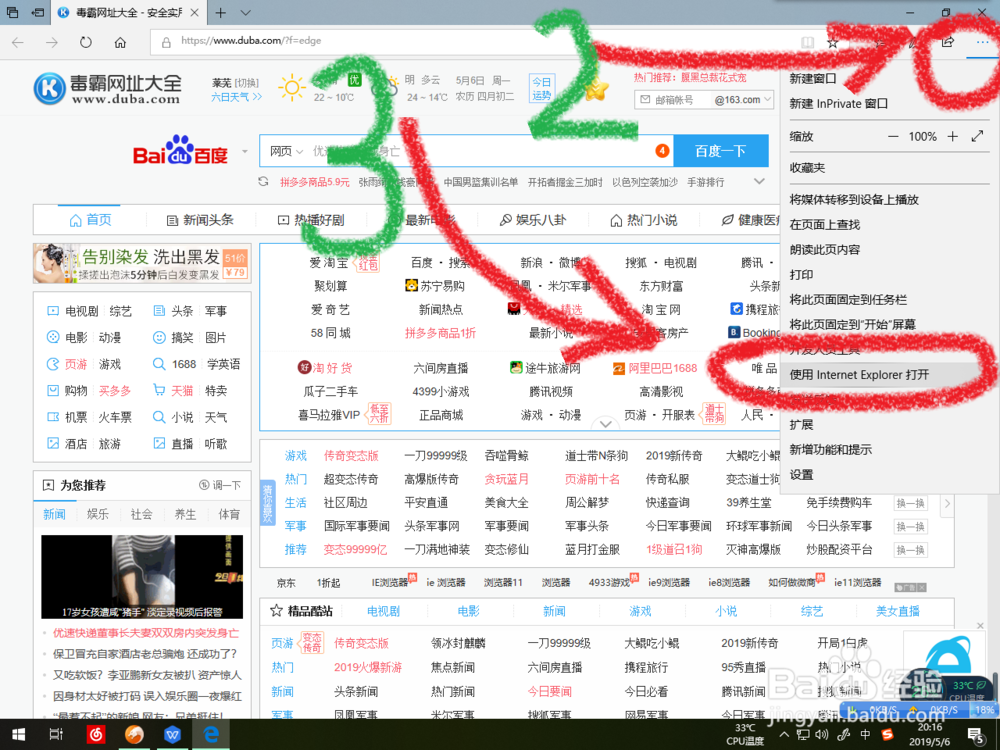Select 新建窗口 in Edge menu
Screen dimensions: 1000x750
[x=812, y=78]
